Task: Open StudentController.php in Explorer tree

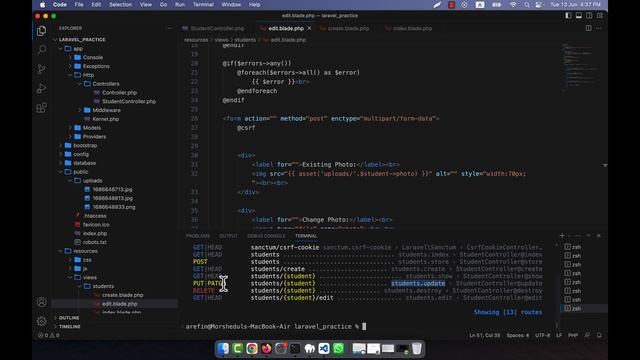Action: (129, 101)
